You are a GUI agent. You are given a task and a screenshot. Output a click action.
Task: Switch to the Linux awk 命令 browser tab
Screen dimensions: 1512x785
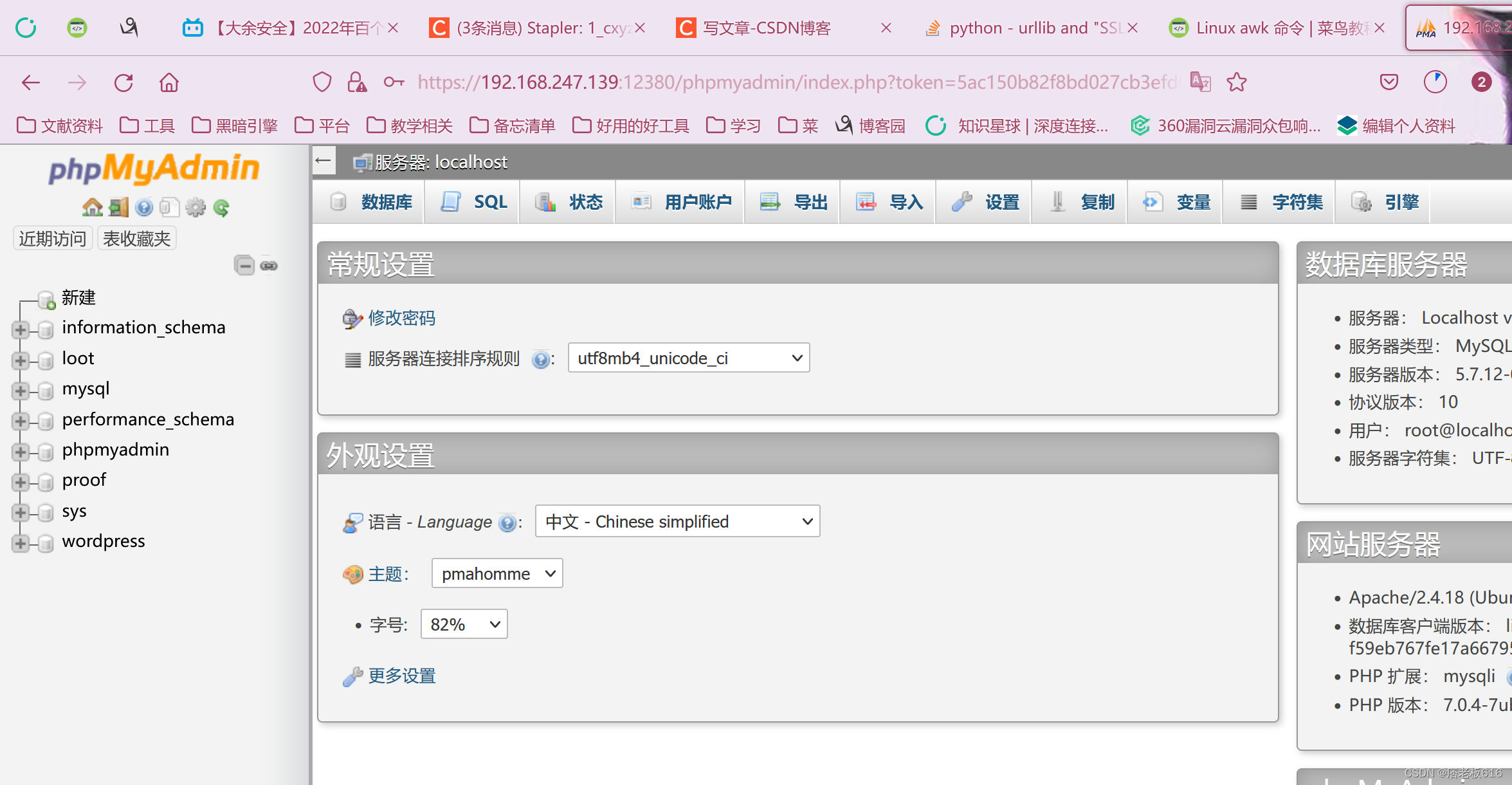click(x=1277, y=28)
